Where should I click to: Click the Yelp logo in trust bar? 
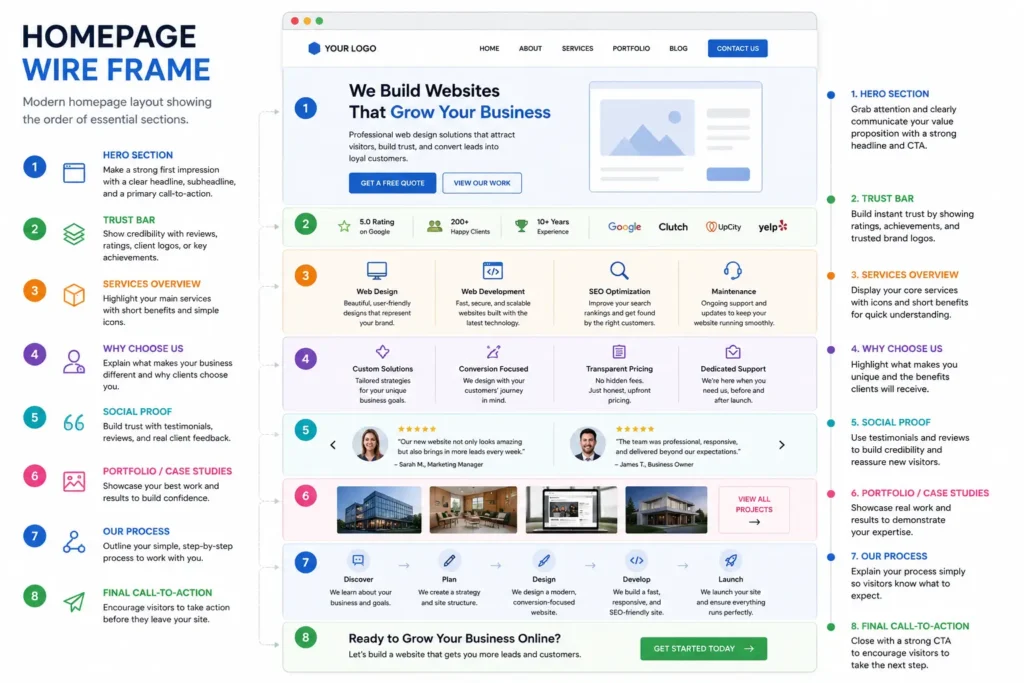(x=773, y=227)
